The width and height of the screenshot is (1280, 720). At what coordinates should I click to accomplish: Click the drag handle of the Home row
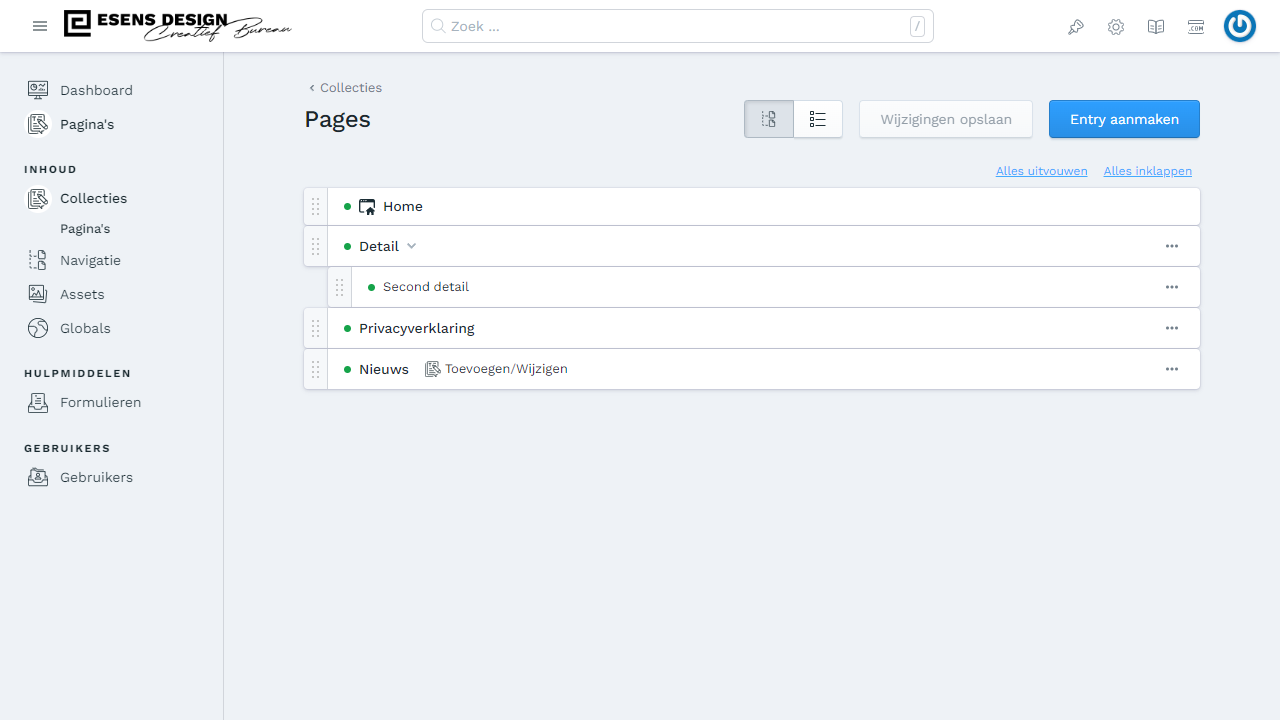(x=316, y=207)
